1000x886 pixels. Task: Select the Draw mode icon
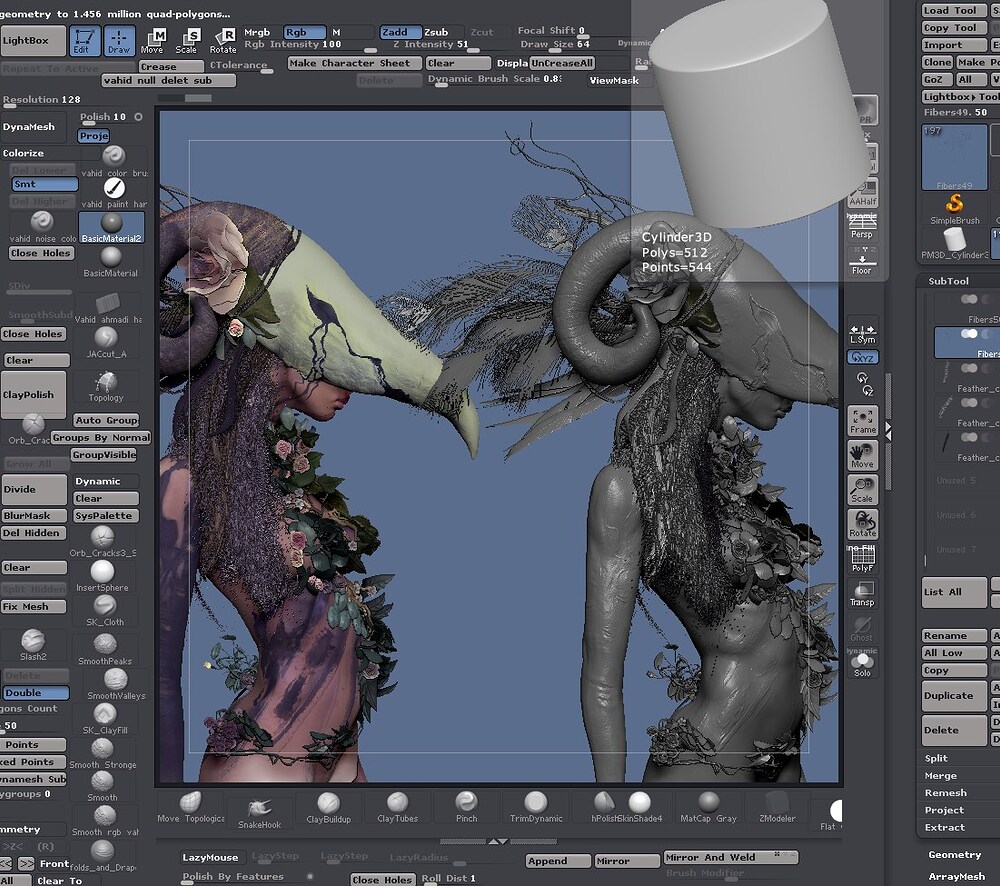click(x=119, y=40)
